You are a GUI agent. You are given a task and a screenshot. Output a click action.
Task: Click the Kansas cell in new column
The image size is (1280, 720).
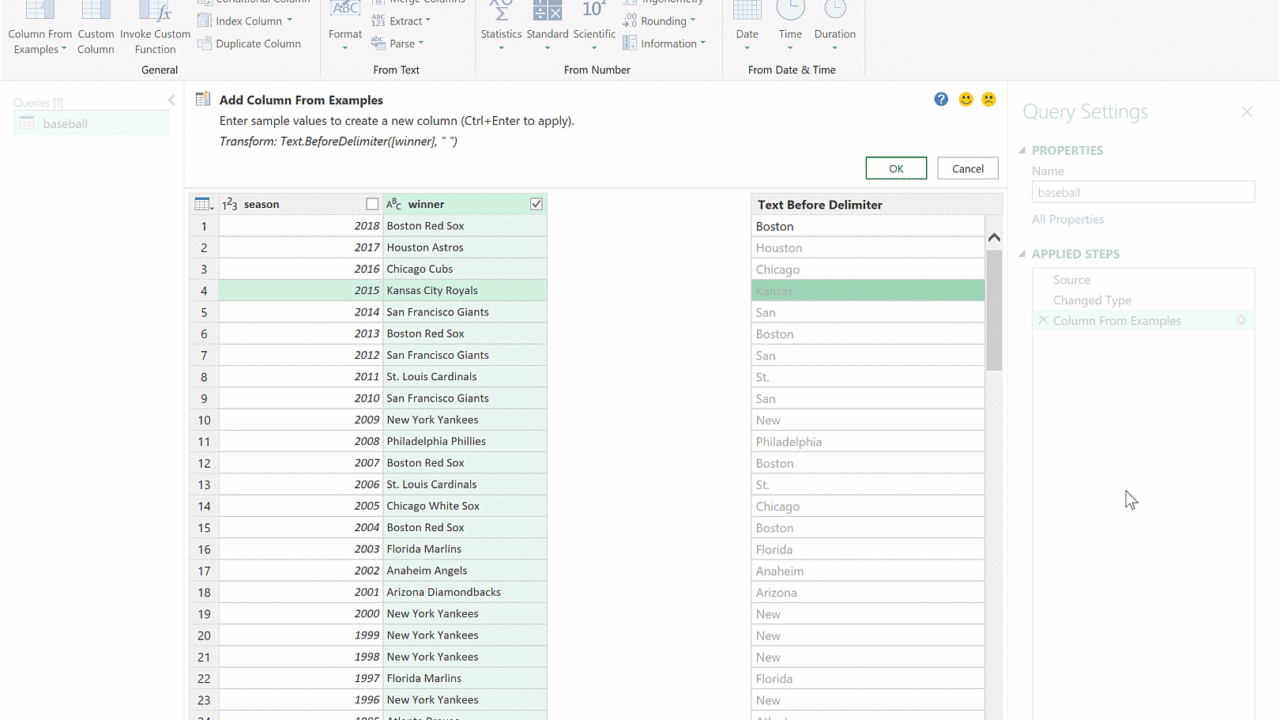(x=867, y=291)
